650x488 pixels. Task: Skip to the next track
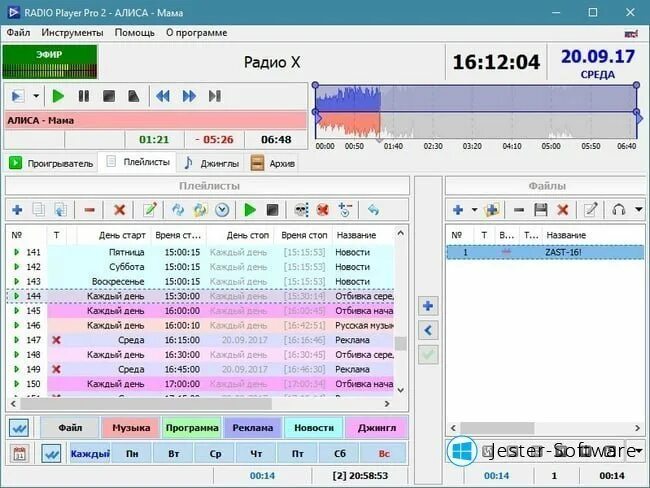coord(215,97)
